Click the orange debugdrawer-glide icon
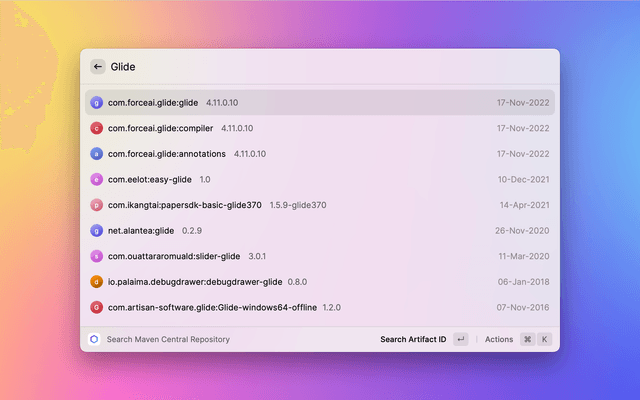640x400 pixels. click(x=97, y=282)
